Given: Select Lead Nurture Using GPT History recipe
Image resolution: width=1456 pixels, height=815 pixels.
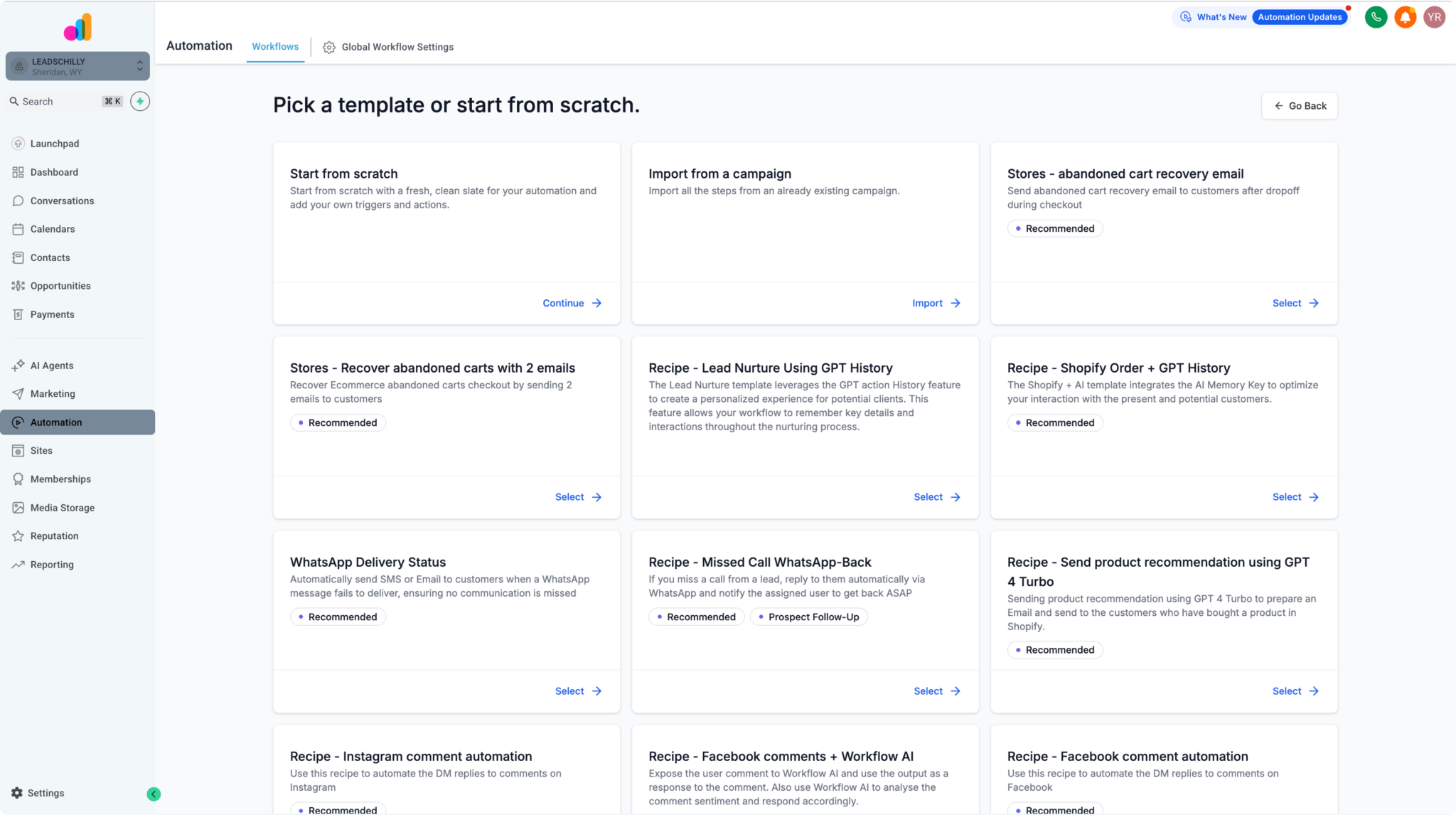Looking at the screenshot, I should (937, 497).
